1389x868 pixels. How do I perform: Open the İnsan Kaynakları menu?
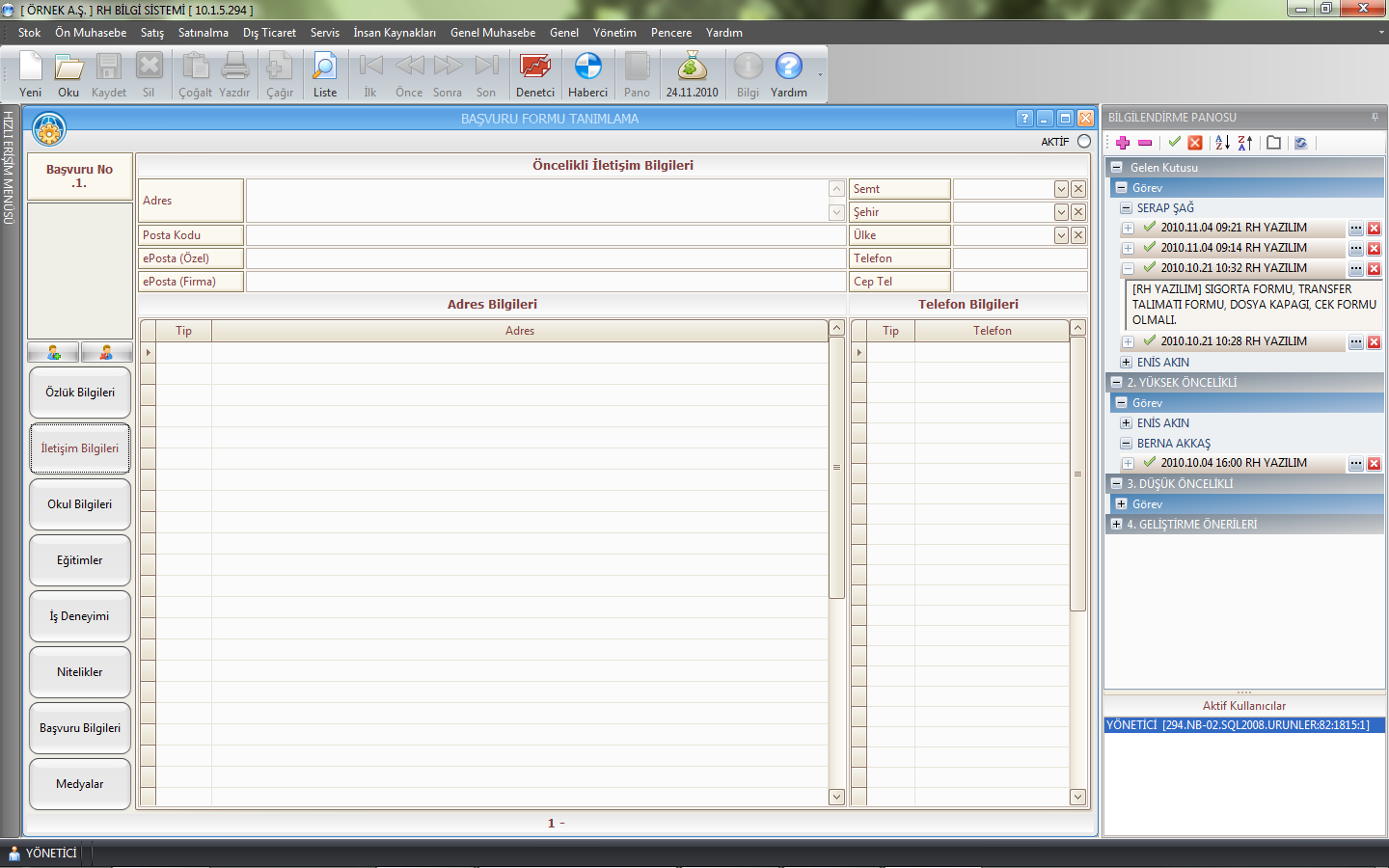click(x=394, y=33)
